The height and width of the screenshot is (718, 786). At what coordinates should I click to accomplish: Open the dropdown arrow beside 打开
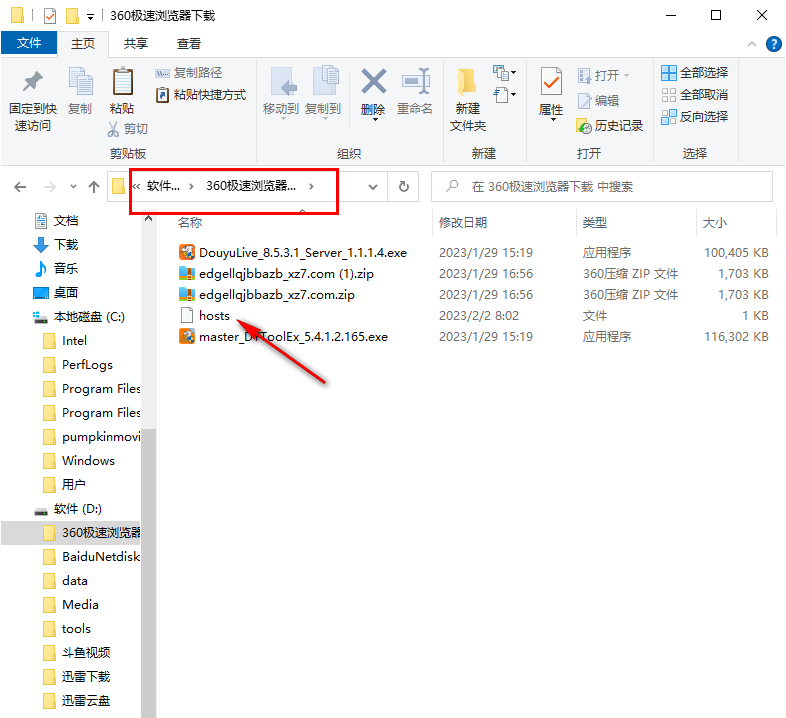[x=626, y=76]
